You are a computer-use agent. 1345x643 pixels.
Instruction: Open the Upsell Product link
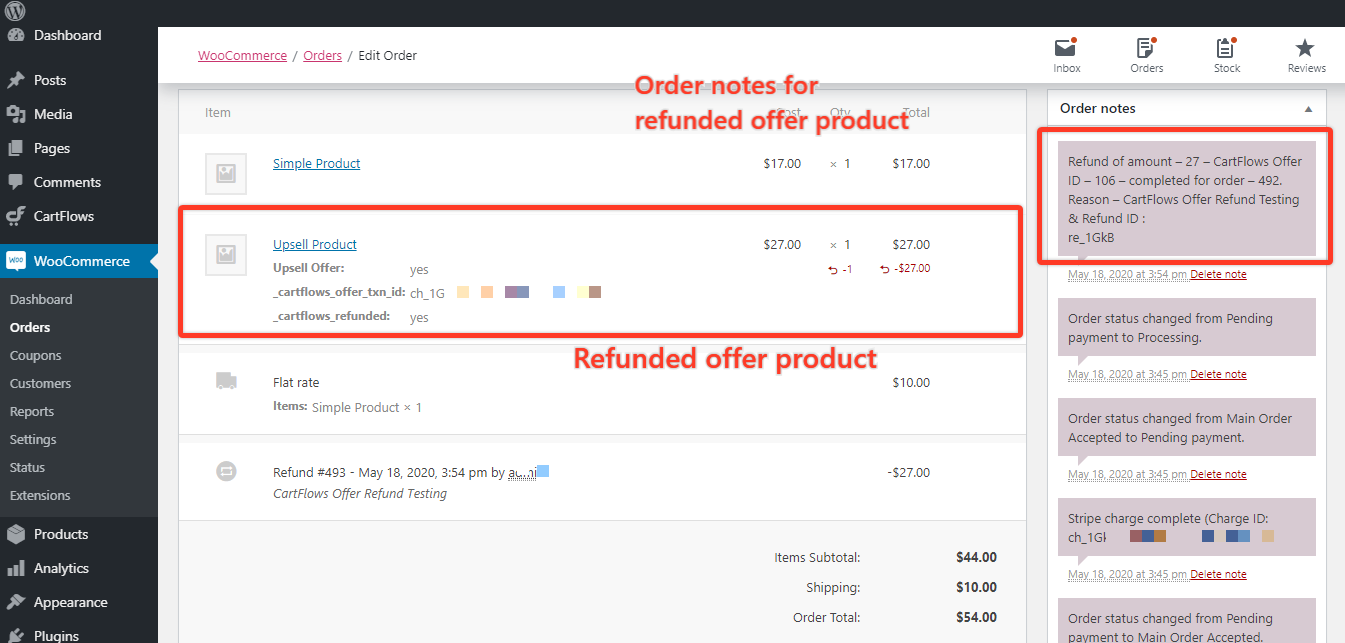pyautogui.click(x=314, y=244)
